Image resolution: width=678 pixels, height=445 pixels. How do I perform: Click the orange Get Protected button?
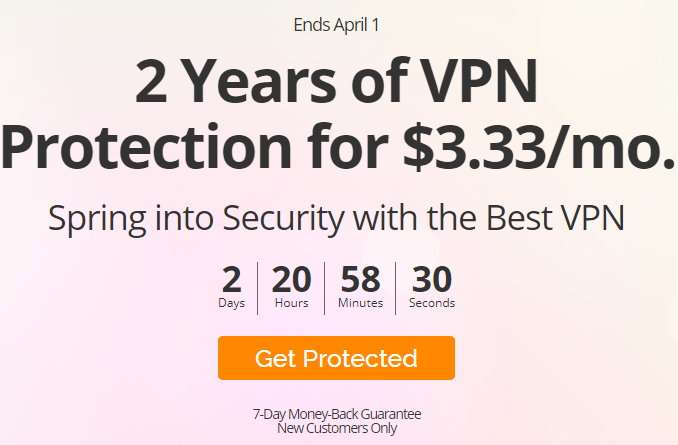(336, 358)
